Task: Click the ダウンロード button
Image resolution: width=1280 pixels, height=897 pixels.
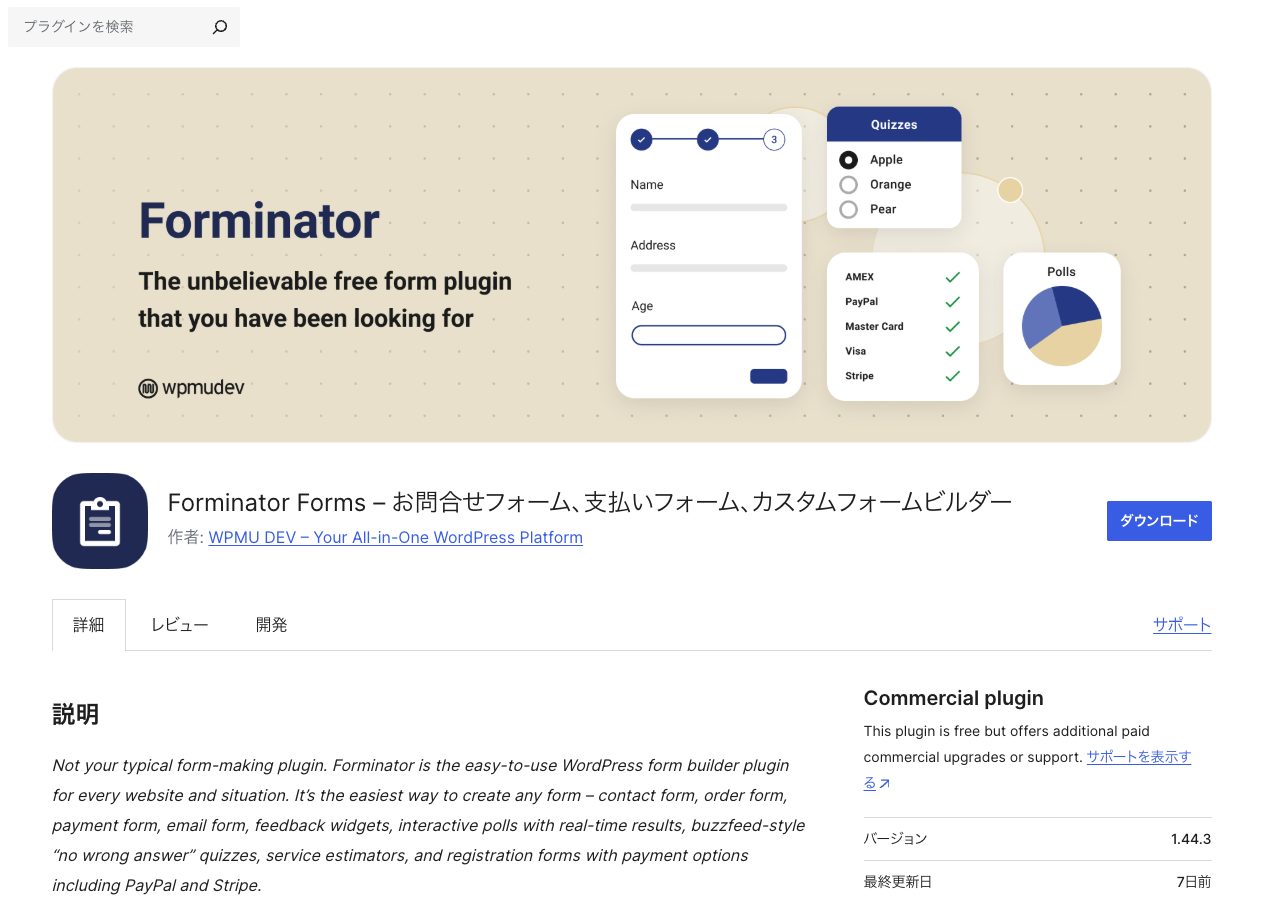Action: pyautogui.click(x=1159, y=521)
